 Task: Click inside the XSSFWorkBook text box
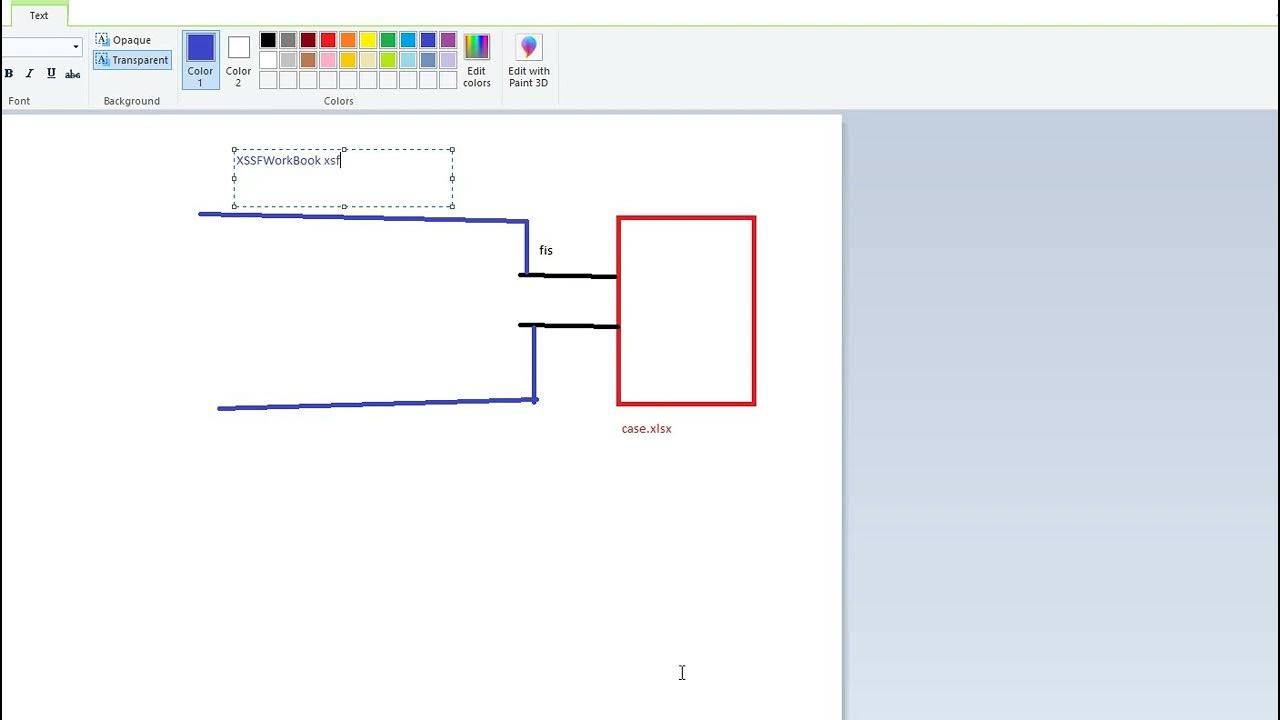(343, 178)
